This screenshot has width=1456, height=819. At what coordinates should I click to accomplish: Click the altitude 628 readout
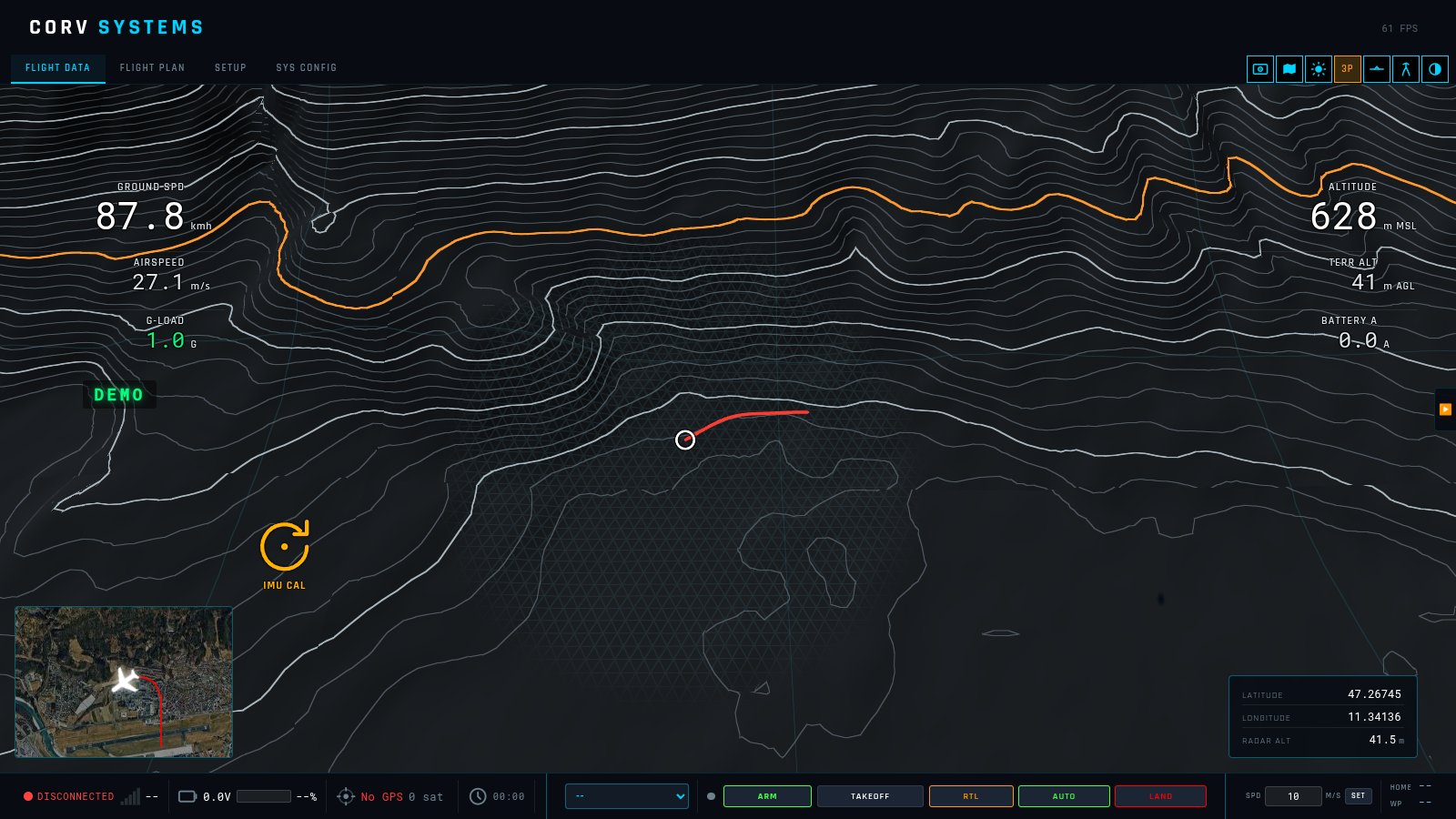coord(1343,217)
